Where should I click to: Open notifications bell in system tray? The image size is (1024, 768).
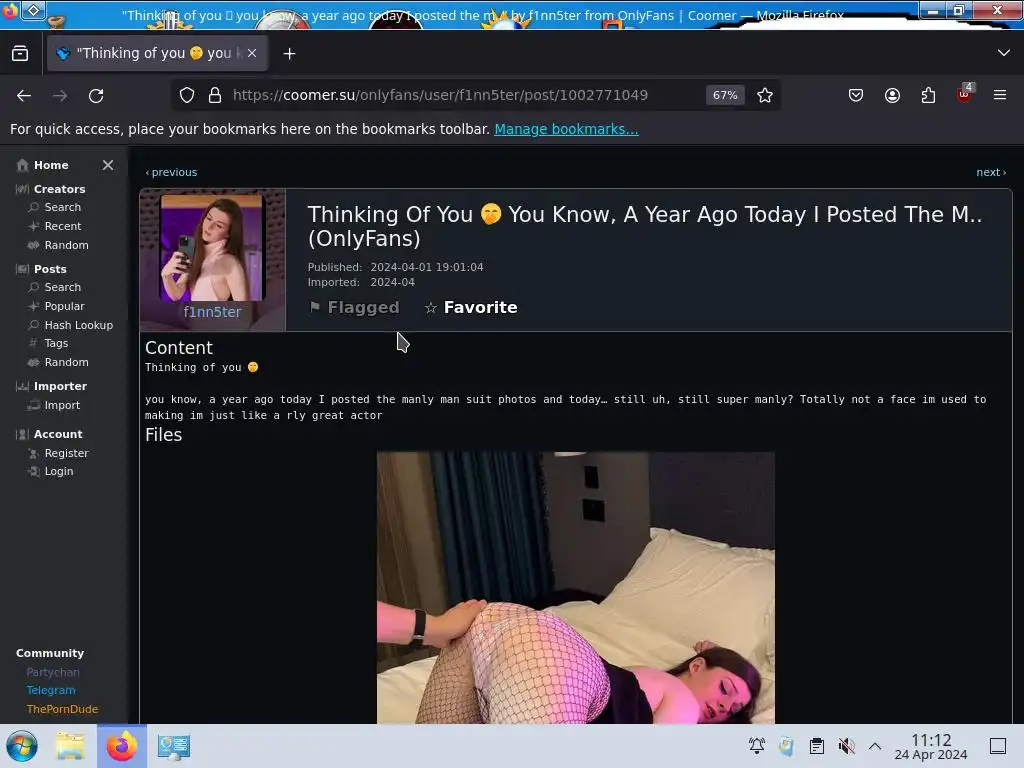pyautogui.click(x=757, y=746)
